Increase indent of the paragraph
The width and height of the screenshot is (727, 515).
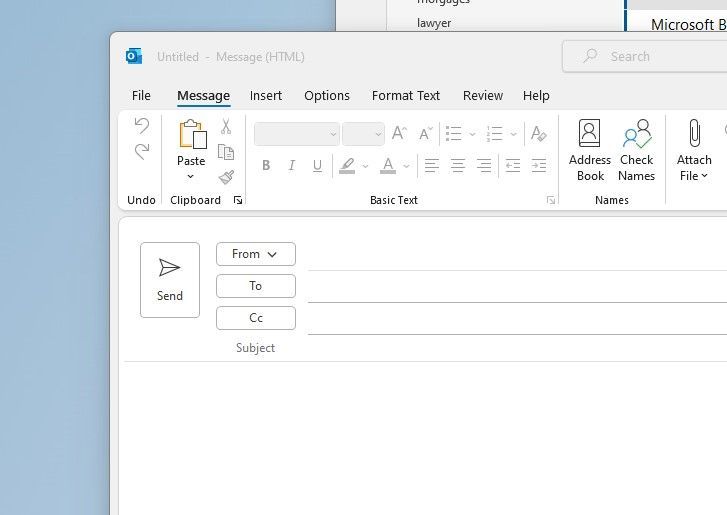[x=539, y=165]
